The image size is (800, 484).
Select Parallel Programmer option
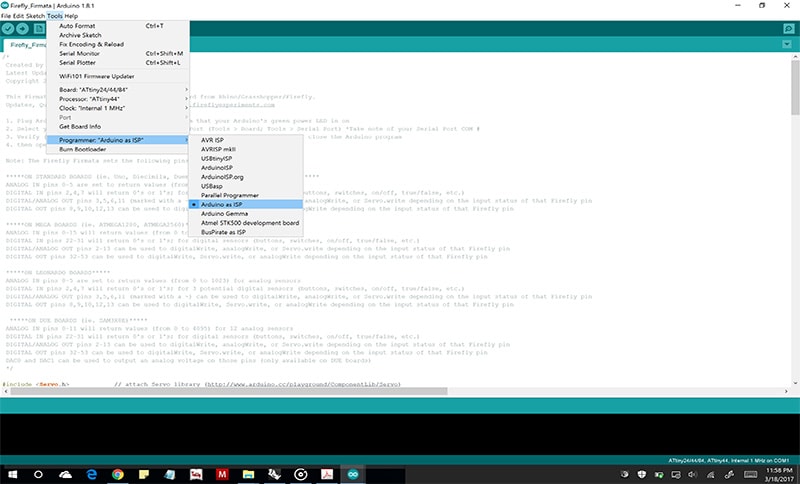246,195
